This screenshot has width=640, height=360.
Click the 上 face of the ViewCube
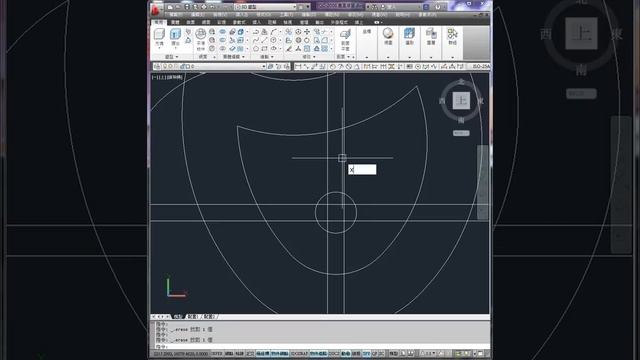coord(461,100)
